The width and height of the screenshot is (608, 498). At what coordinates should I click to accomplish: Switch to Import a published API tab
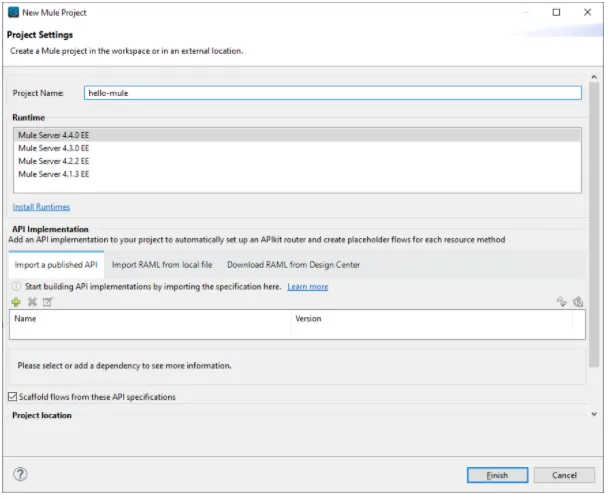click(x=56, y=265)
